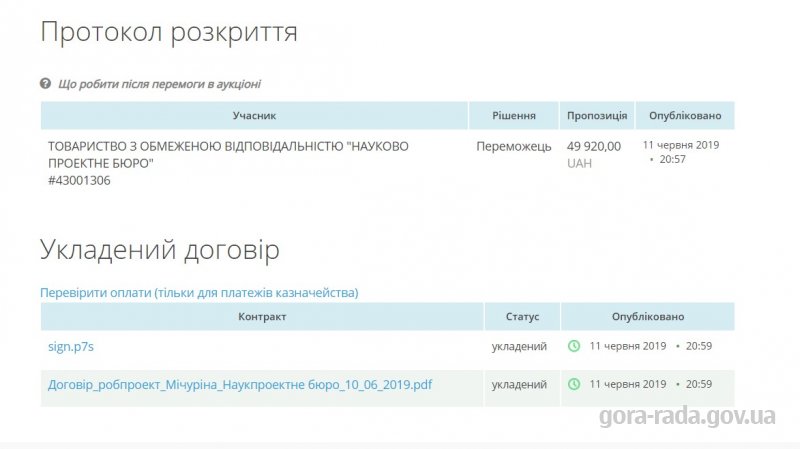Viewport: 800px width, 449px height.
Task: Click publish date in Договір pdf row
Action: click(651, 384)
